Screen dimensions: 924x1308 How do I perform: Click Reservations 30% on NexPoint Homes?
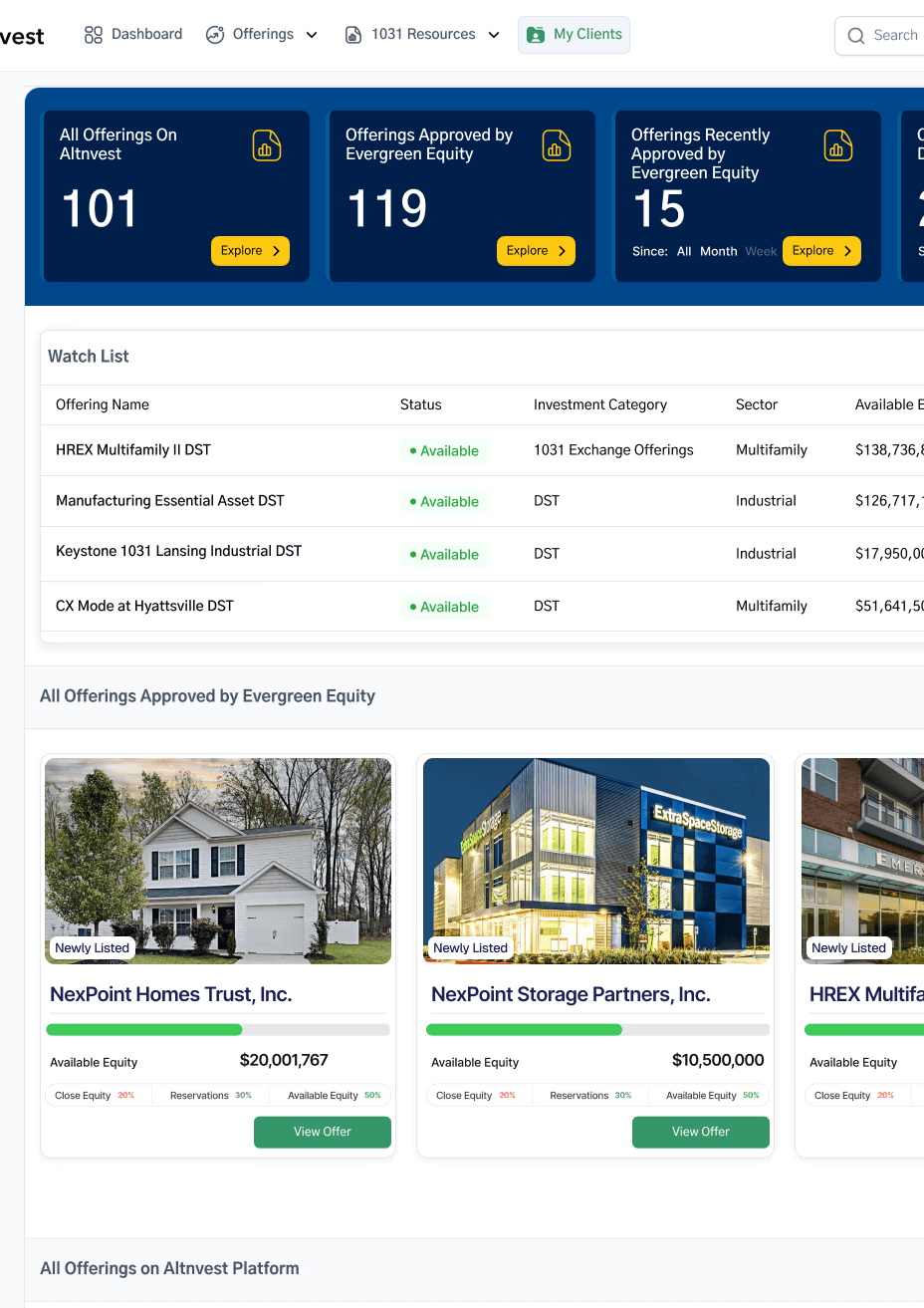pyautogui.click(x=211, y=1095)
